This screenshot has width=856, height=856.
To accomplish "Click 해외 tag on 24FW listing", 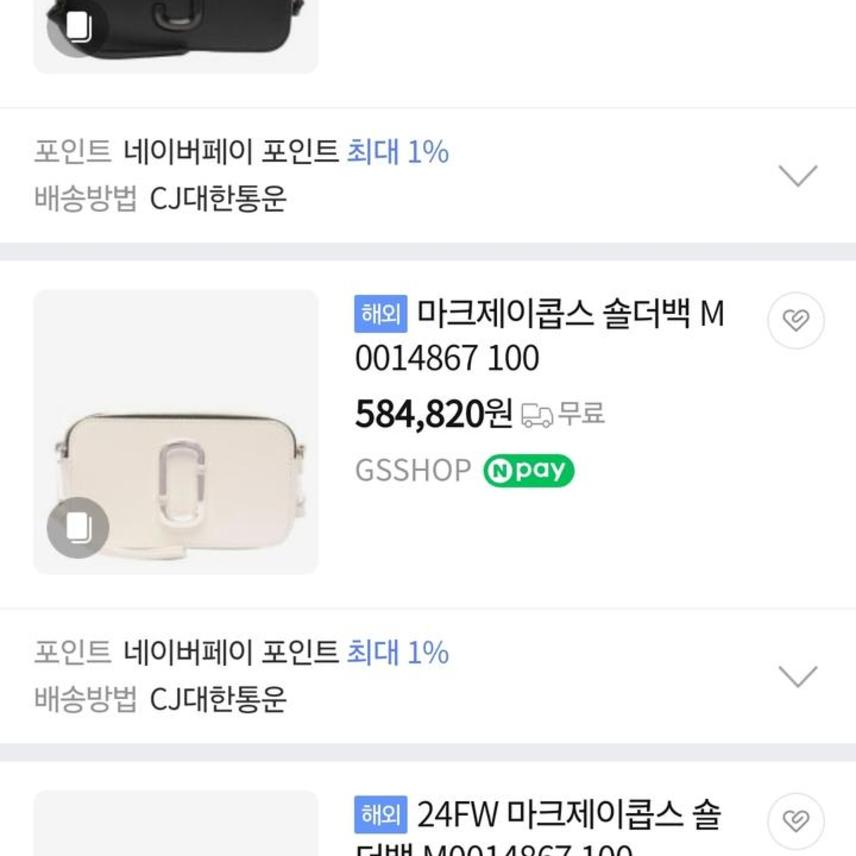I will click(x=380, y=815).
